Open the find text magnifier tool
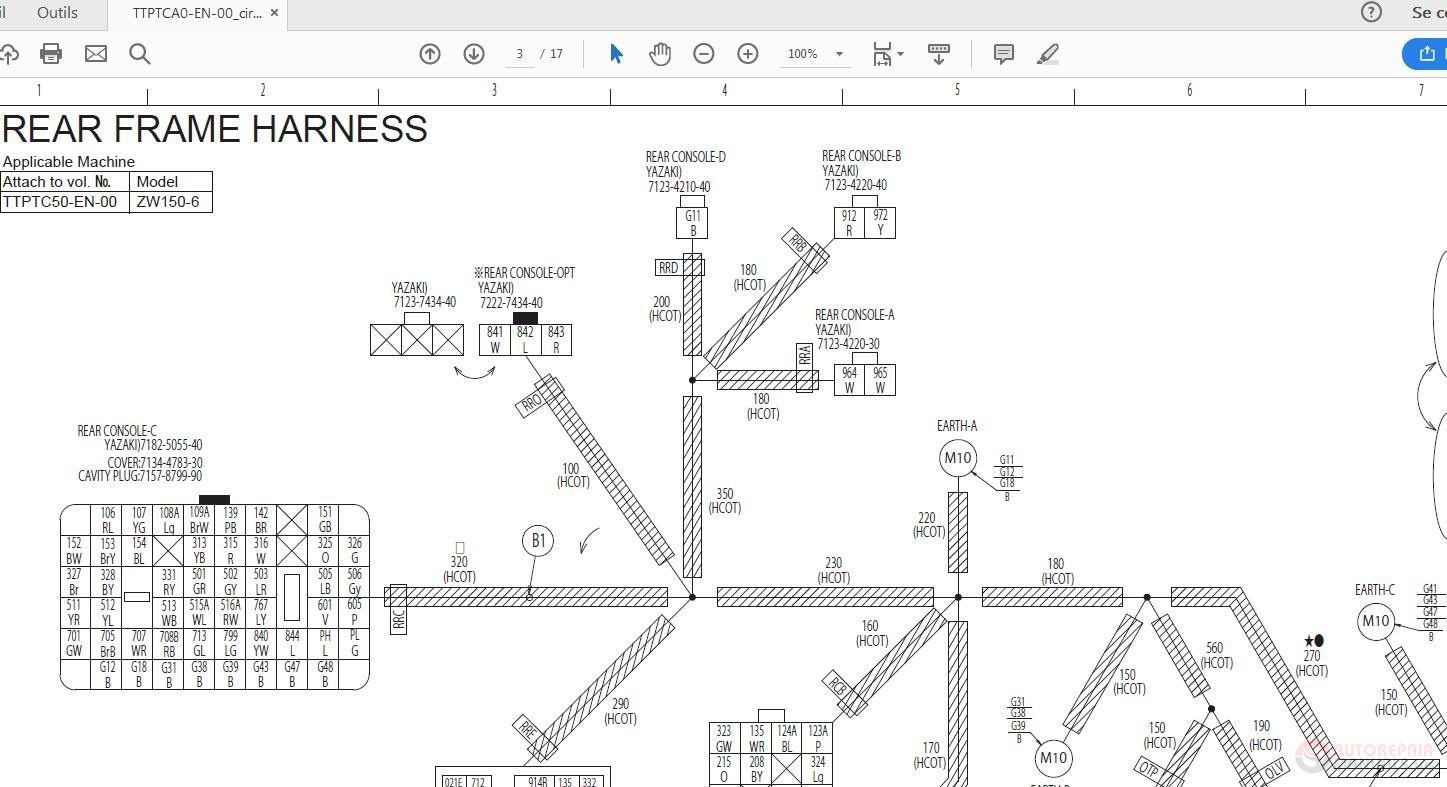 [140, 54]
